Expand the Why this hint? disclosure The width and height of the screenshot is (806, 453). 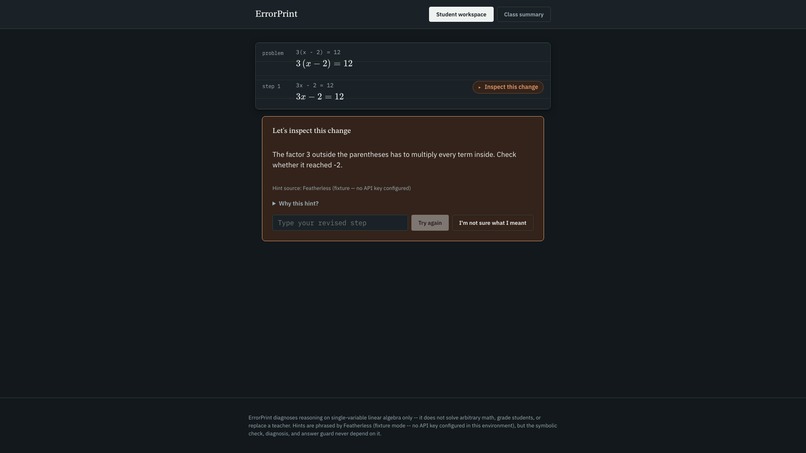[x=296, y=204]
